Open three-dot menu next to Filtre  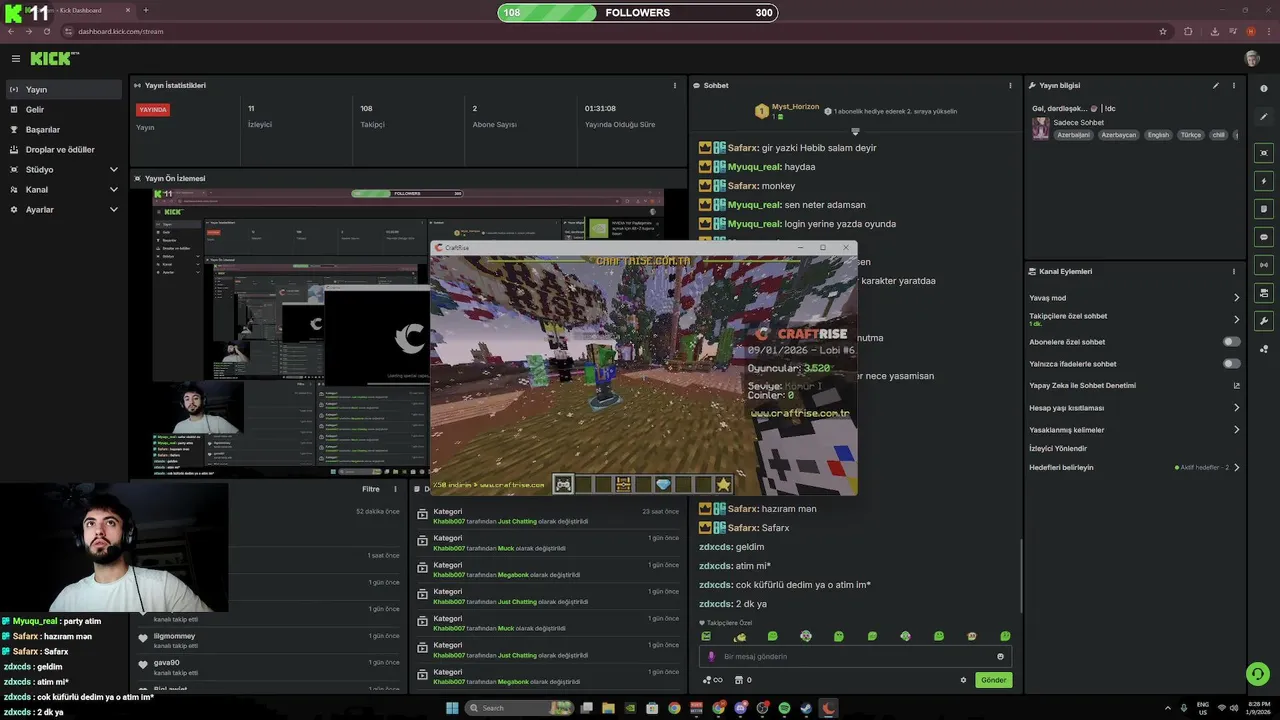click(396, 489)
